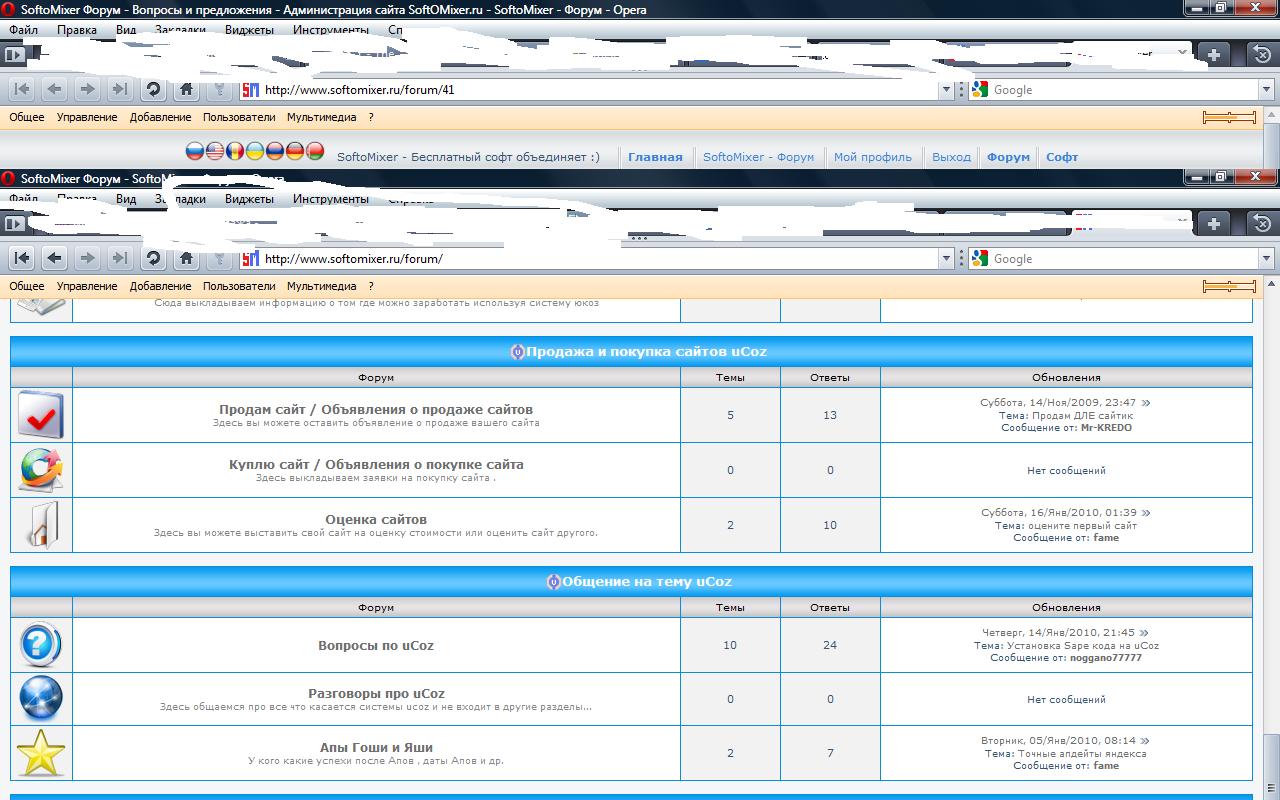Click the Belarus flag icon on the site header
The image size is (1280, 800).
click(x=315, y=151)
